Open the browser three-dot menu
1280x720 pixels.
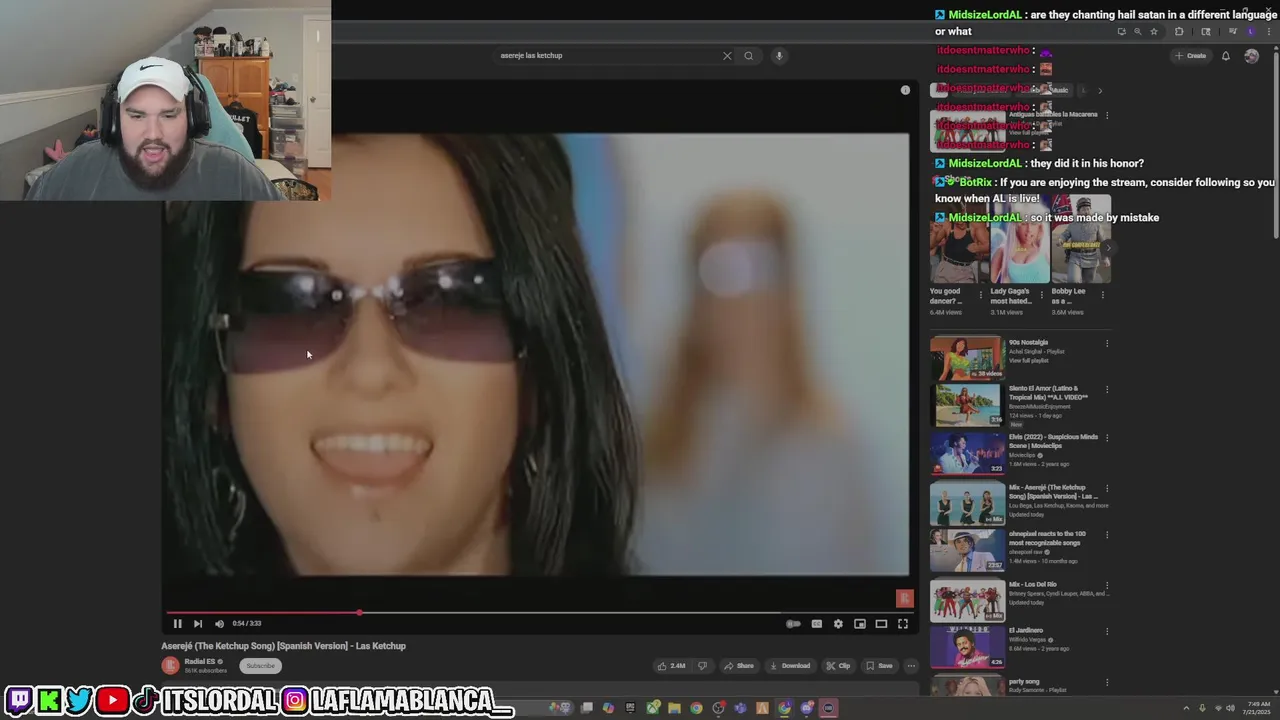pos(1267,32)
